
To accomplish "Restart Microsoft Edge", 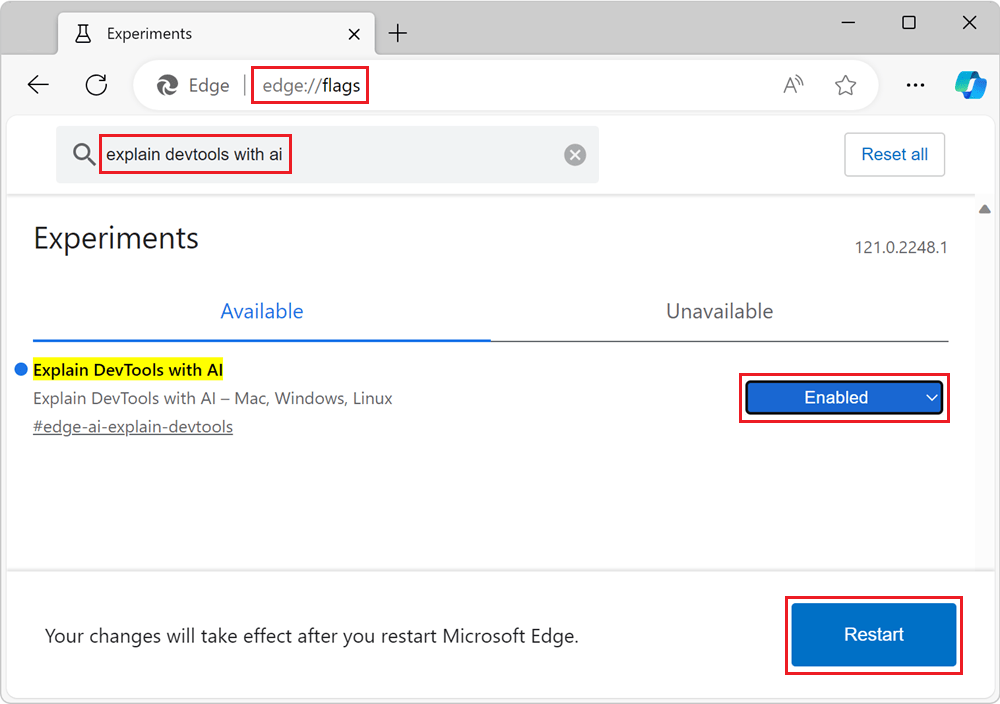I will point(873,634).
